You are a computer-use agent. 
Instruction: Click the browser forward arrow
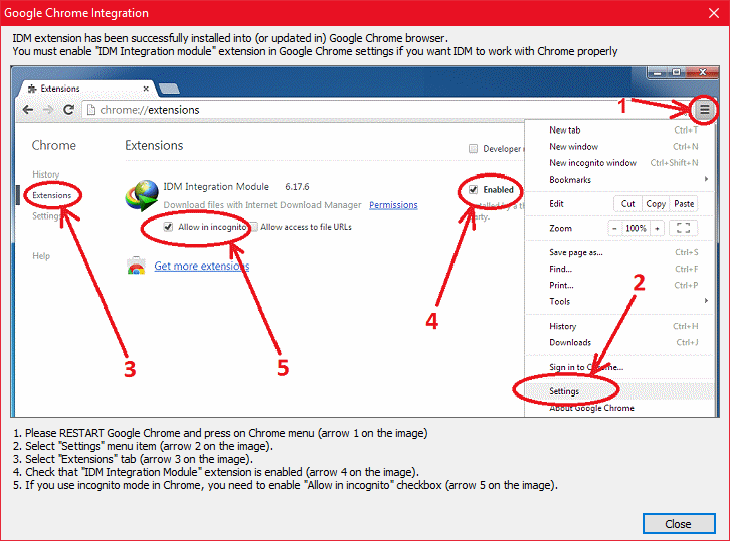(47, 110)
